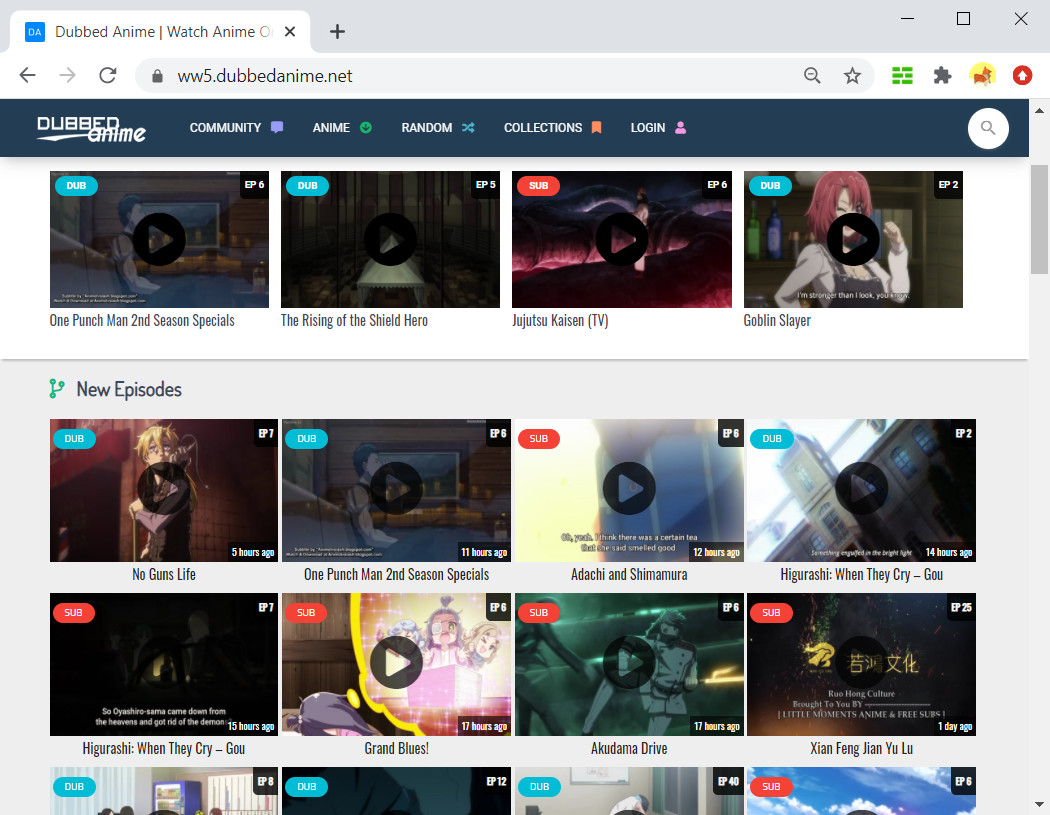Open the green grid extension icon
This screenshot has width=1050, height=815.
tap(902, 76)
